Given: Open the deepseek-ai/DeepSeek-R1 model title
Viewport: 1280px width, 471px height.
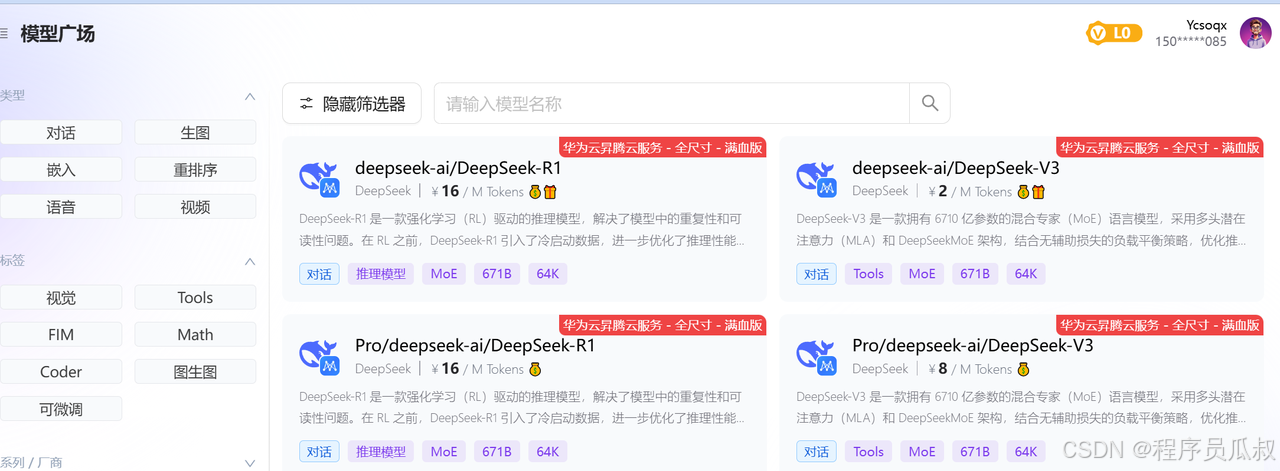Looking at the screenshot, I should [x=458, y=168].
